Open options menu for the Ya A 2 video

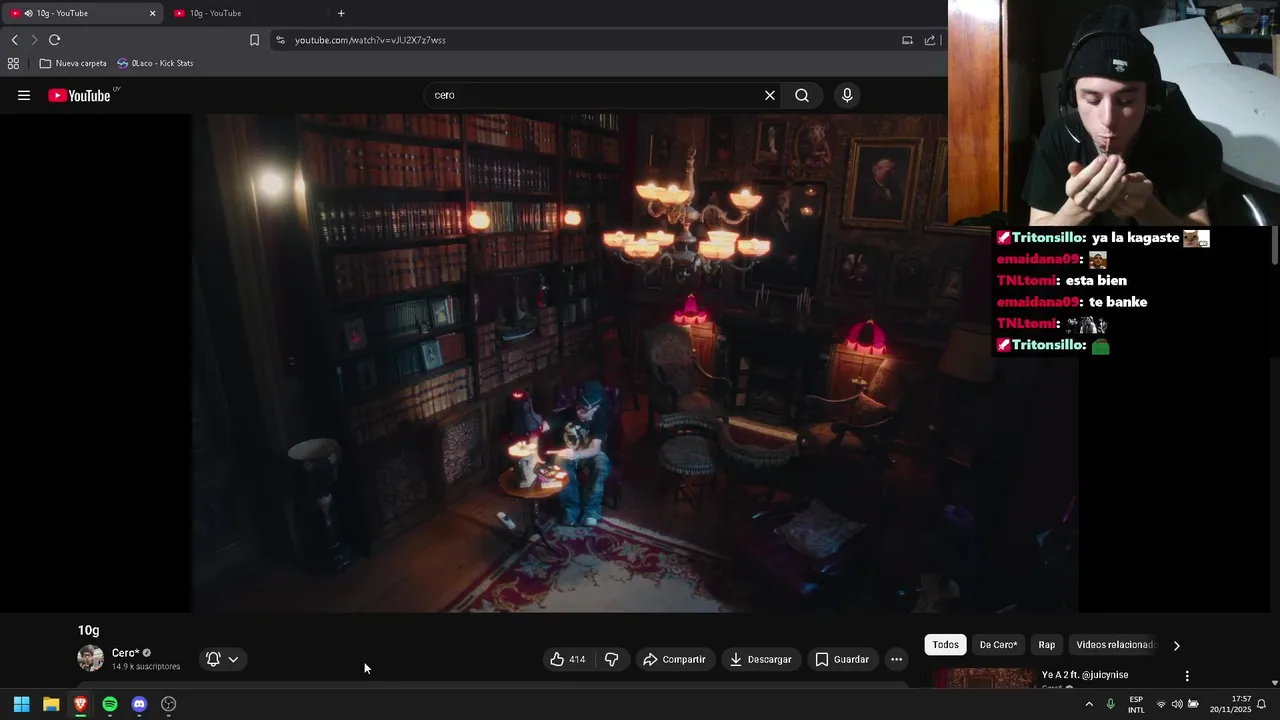(x=1187, y=676)
